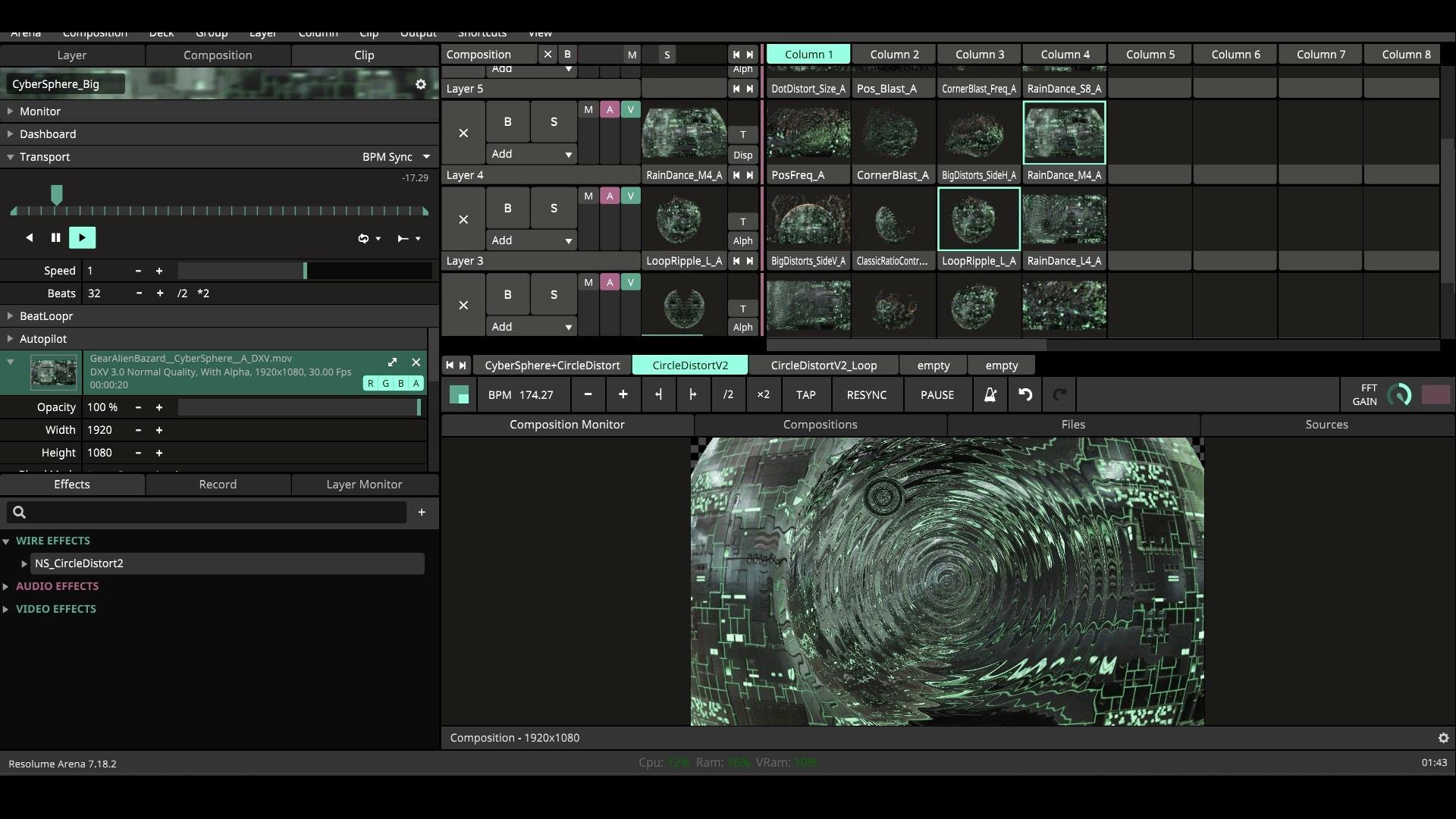The width and height of the screenshot is (1456, 819).
Task: Click the TAP tempo button
Action: click(x=805, y=395)
